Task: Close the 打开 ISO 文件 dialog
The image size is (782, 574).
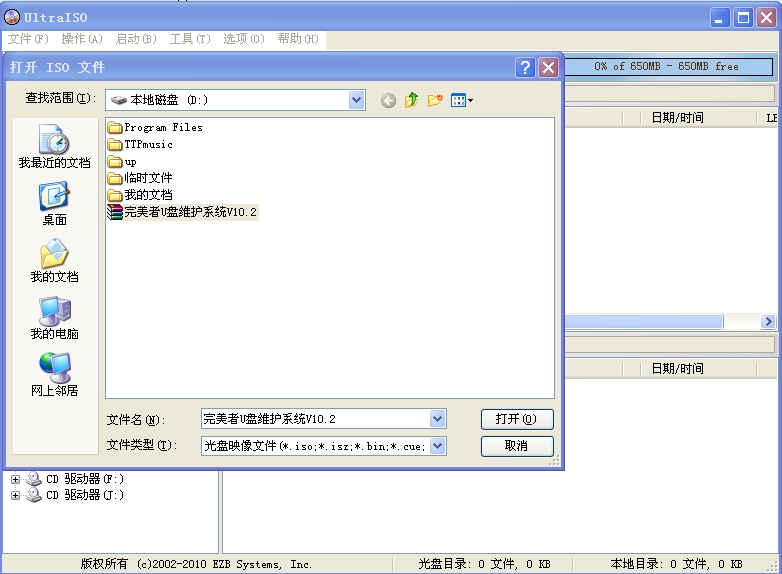Action: click(549, 67)
